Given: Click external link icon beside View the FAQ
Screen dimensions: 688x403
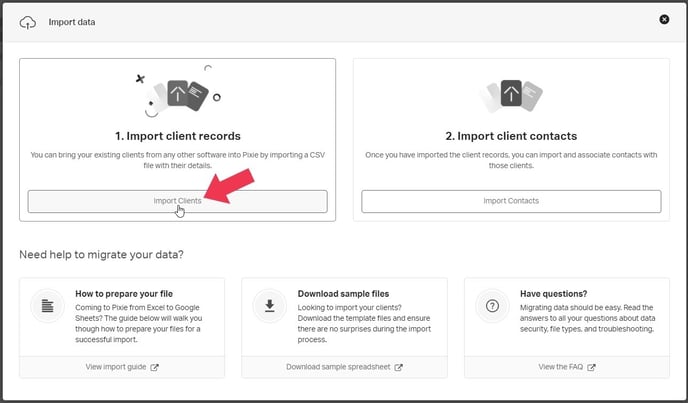Looking at the screenshot, I should (x=591, y=367).
